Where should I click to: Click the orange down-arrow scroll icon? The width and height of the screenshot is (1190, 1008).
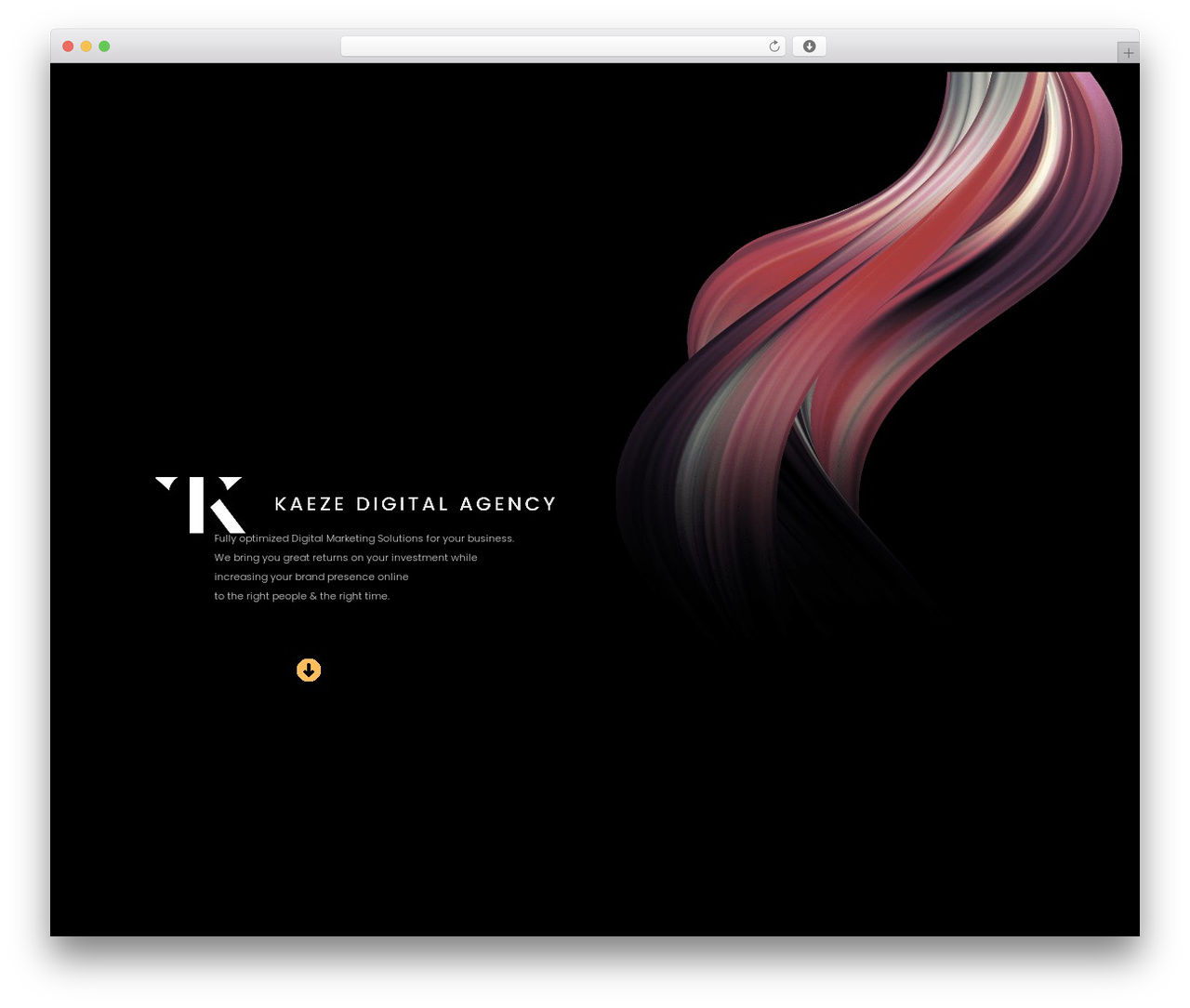click(x=309, y=670)
